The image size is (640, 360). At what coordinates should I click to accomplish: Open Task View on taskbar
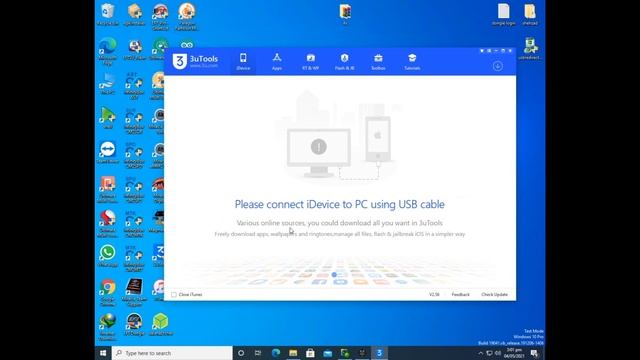(258, 353)
